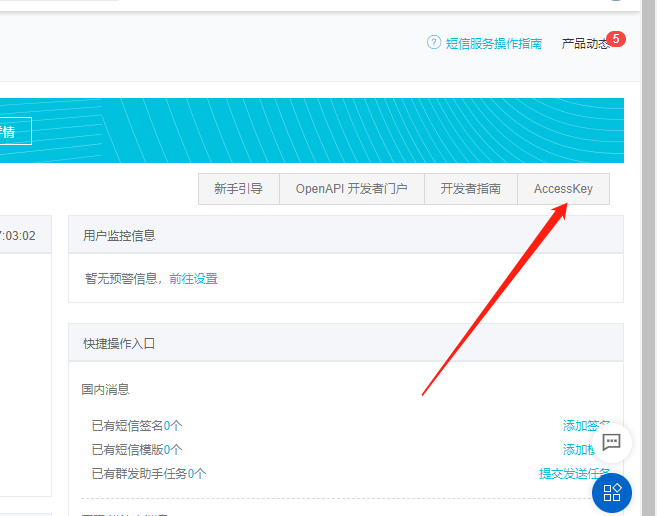Click the blue floating grid icon

pyautogui.click(x=612, y=492)
